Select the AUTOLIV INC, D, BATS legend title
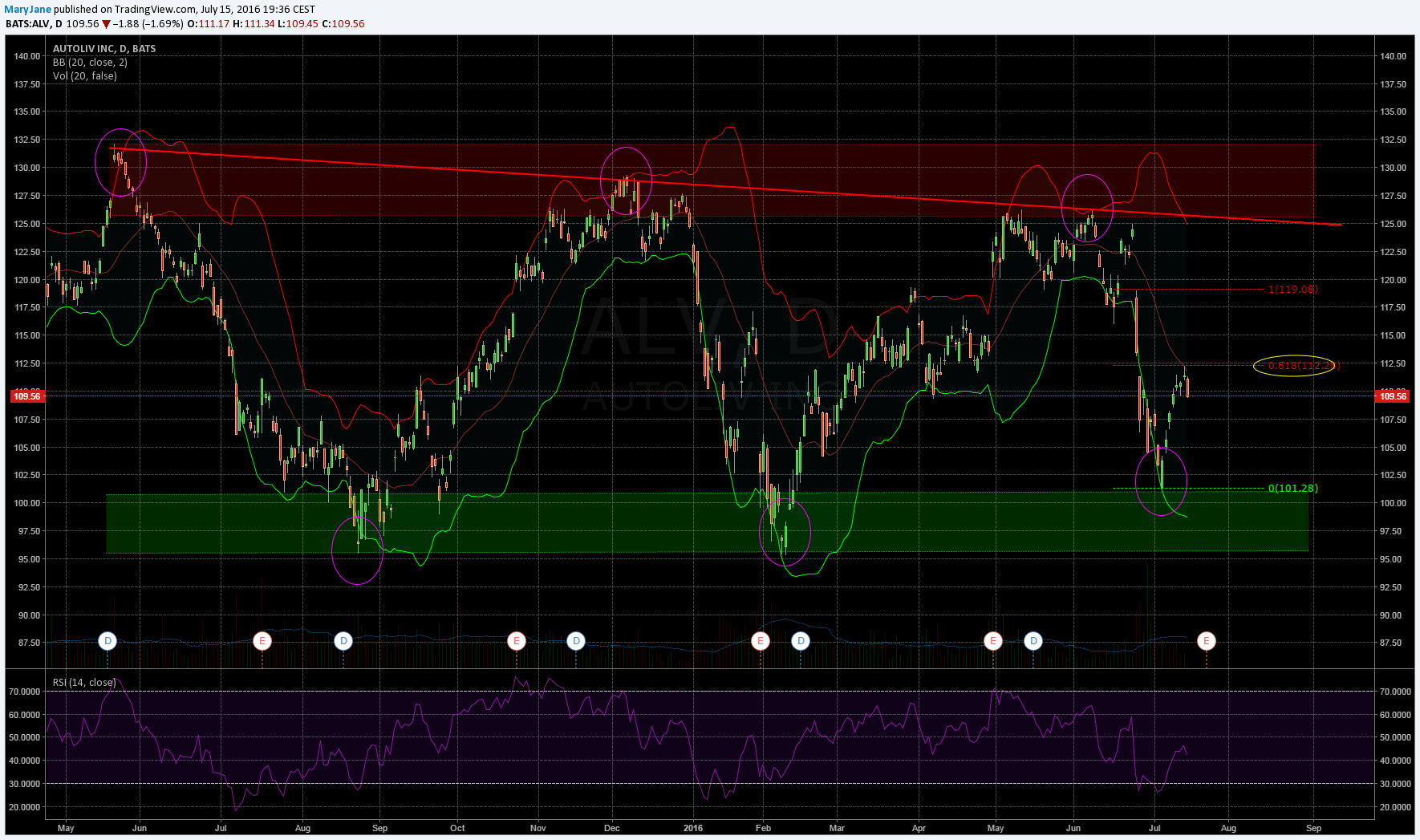 104,49
